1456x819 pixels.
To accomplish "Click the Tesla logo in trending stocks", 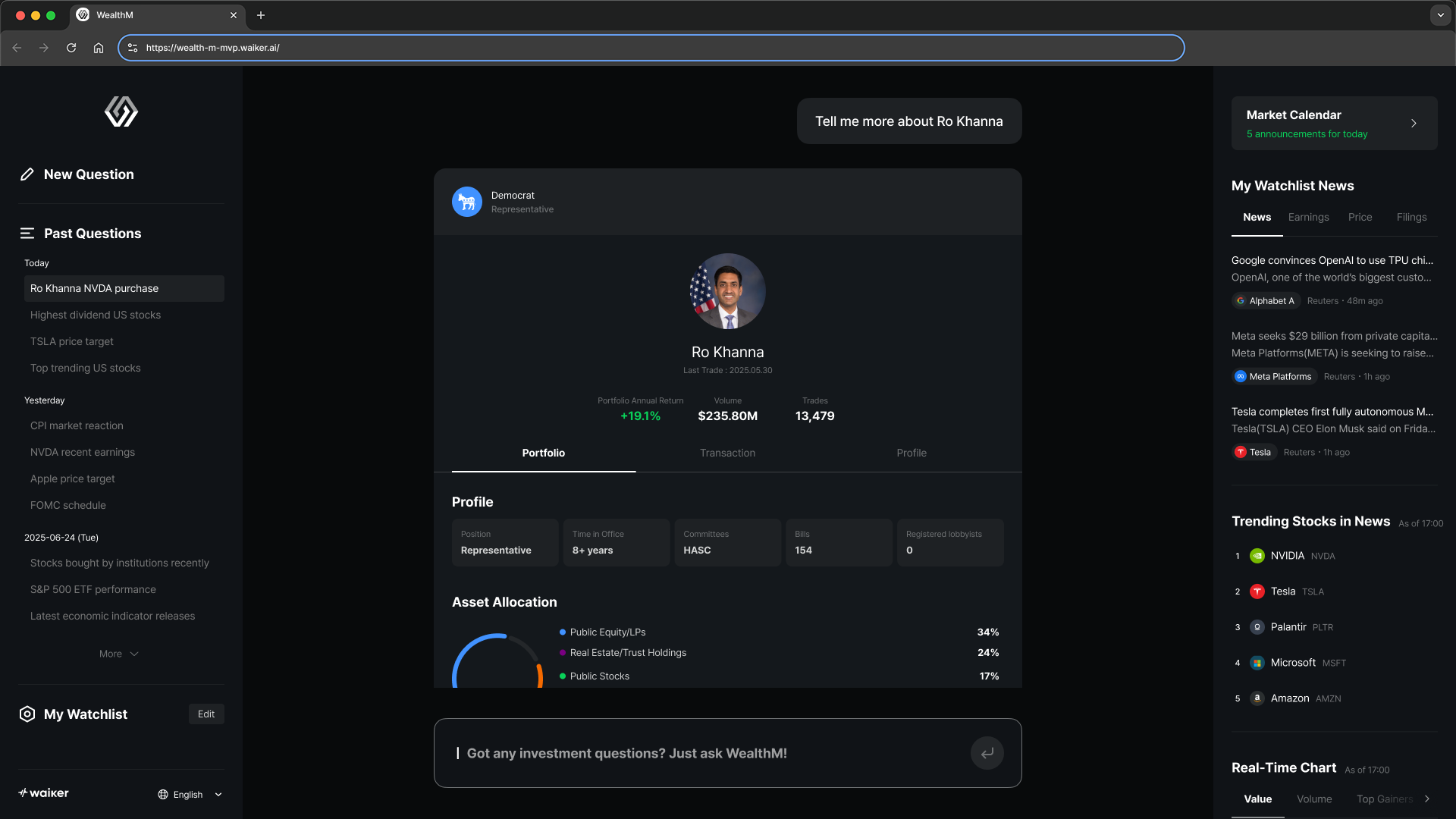I will (x=1257, y=591).
